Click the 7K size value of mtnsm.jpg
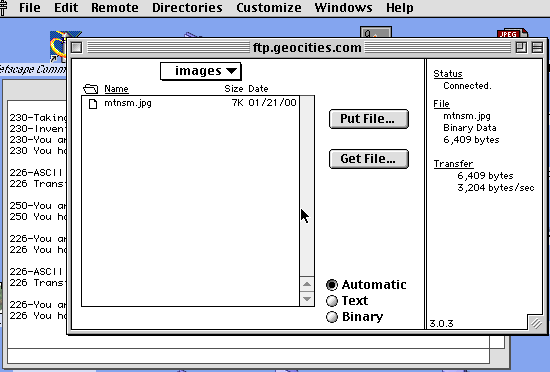The image size is (550, 372). pyautogui.click(x=237, y=103)
